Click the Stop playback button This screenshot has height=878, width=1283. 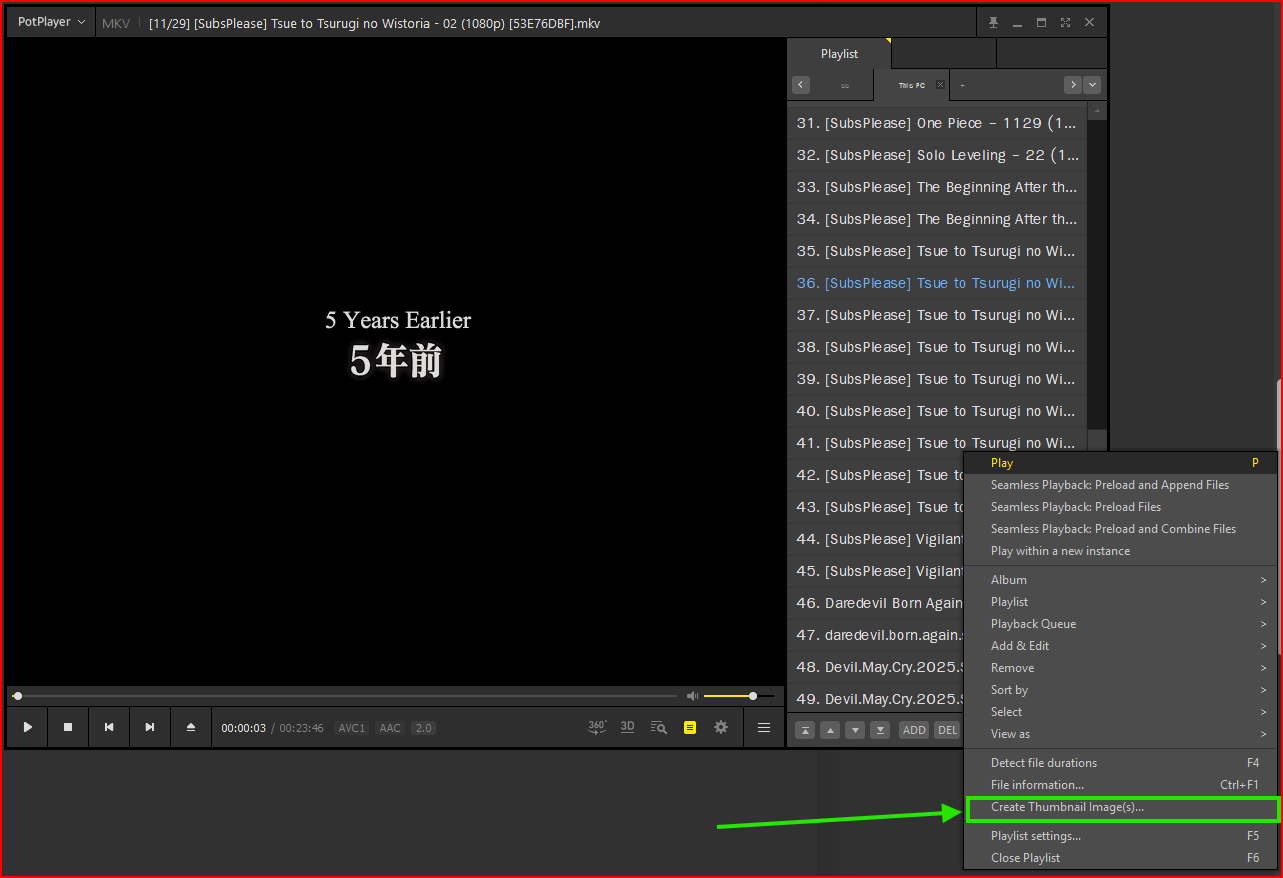coord(68,727)
